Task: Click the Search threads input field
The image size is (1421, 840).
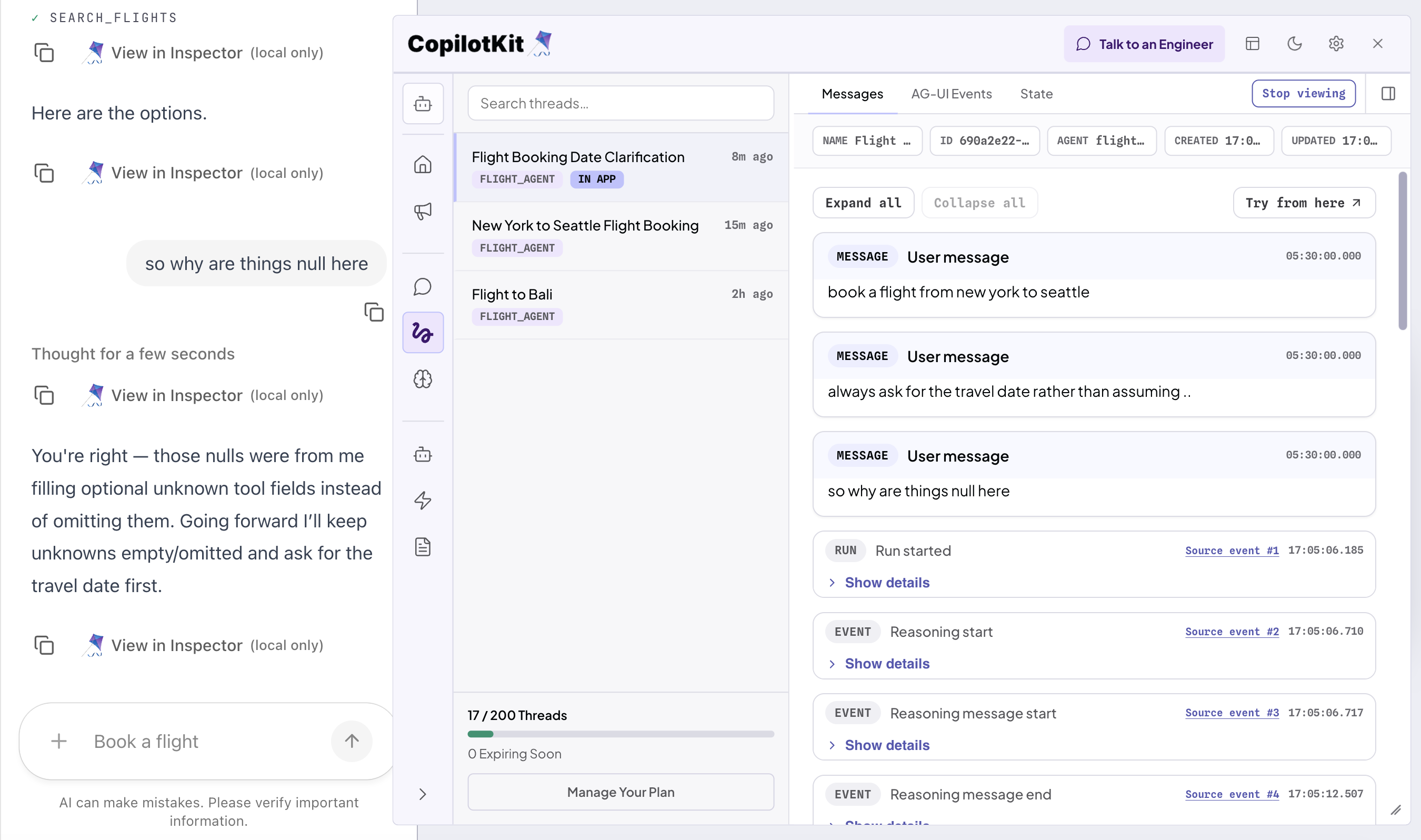Action: click(x=621, y=103)
